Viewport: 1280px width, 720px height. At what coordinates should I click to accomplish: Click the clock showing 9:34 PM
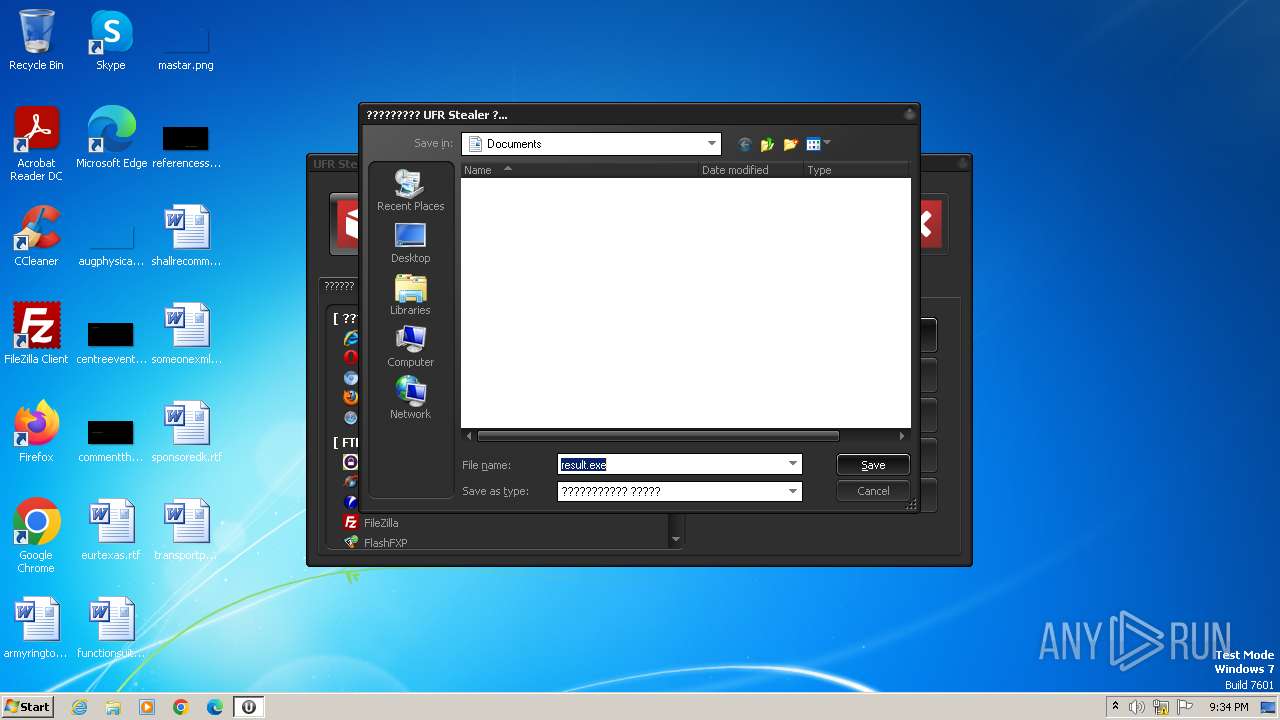point(1228,707)
